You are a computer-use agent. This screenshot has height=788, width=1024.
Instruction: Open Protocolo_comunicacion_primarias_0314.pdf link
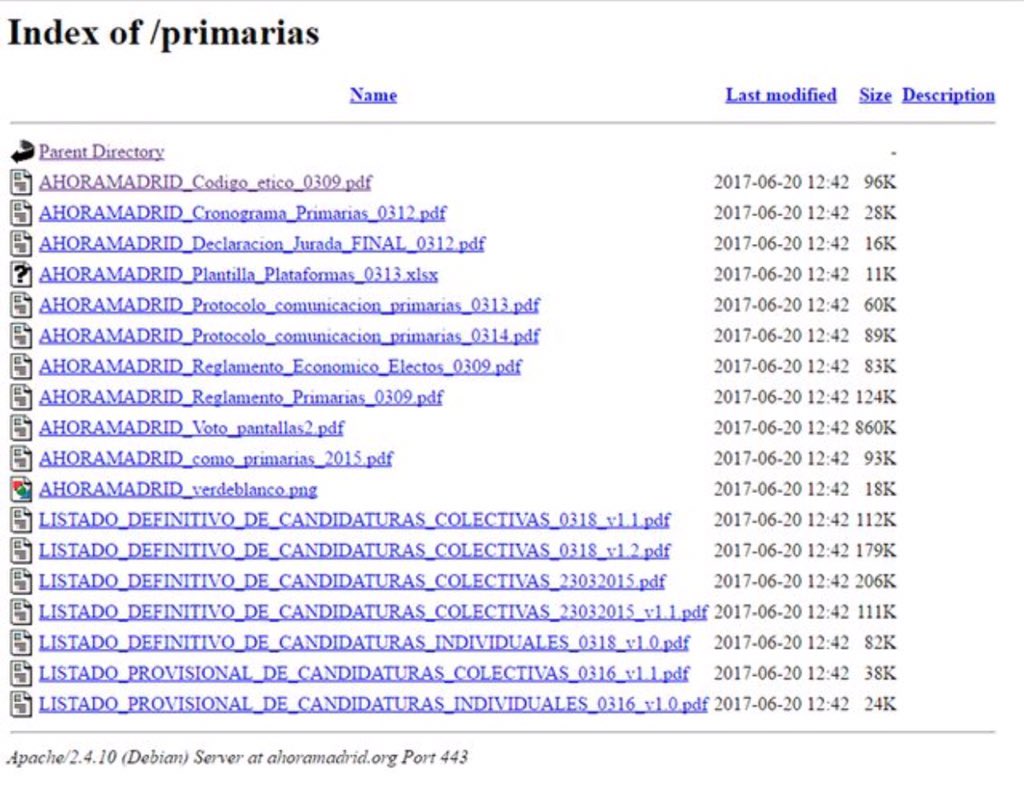pos(289,336)
